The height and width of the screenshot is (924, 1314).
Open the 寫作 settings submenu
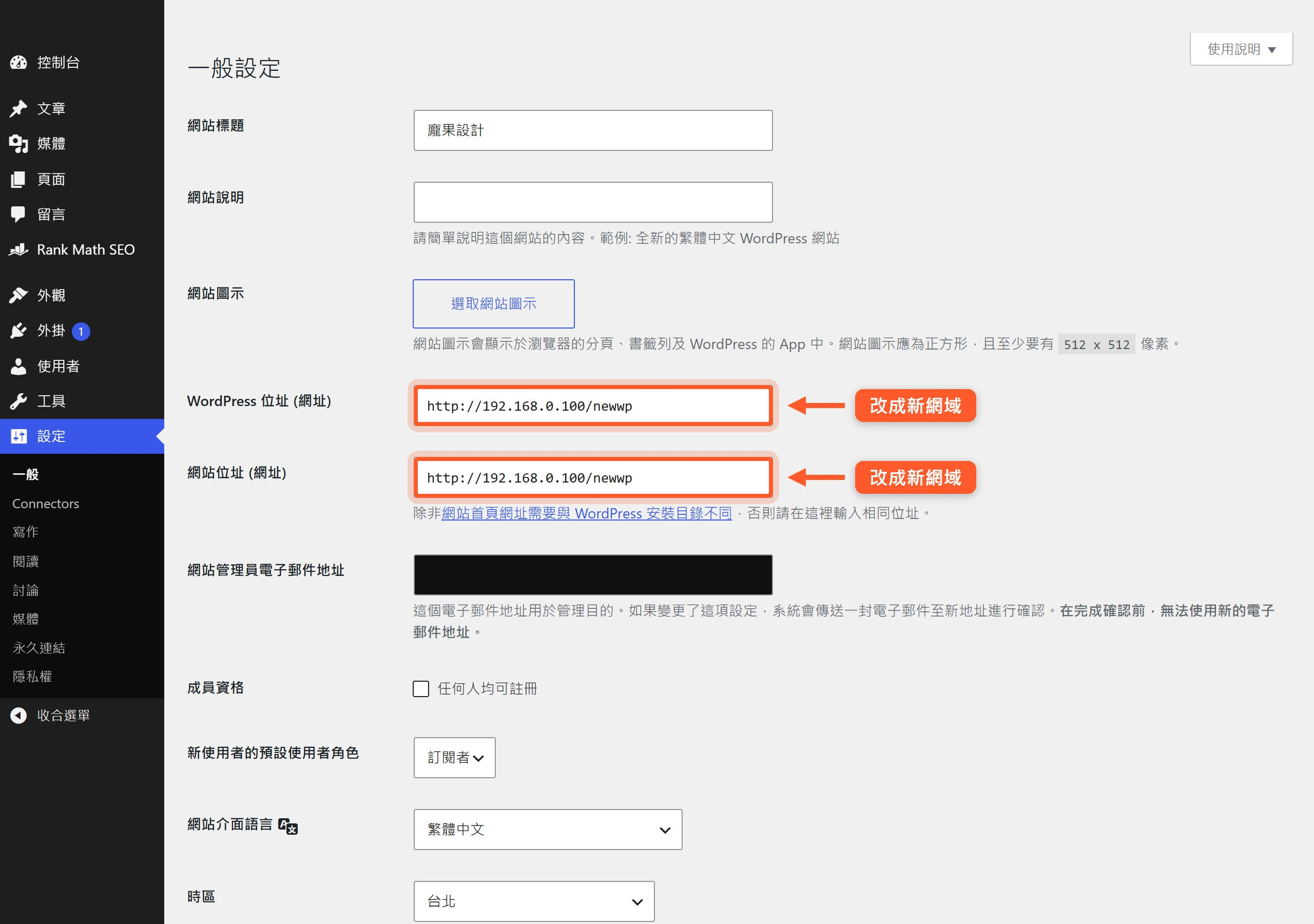25,532
